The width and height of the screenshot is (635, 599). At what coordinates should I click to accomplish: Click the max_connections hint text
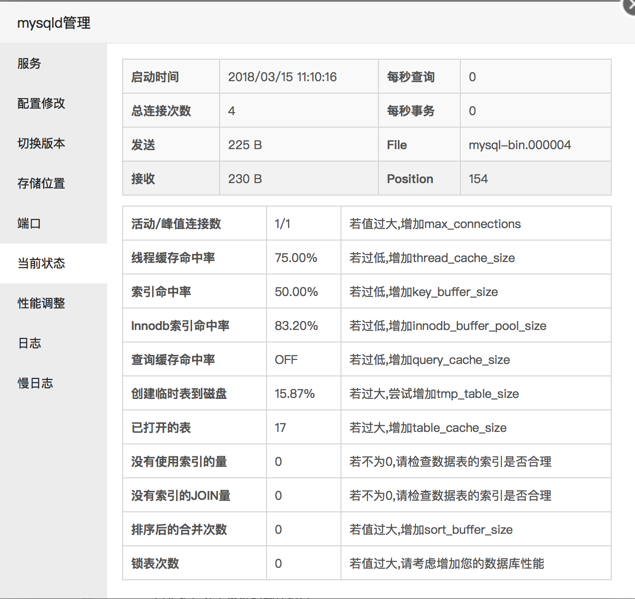pyautogui.click(x=435, y=224)
